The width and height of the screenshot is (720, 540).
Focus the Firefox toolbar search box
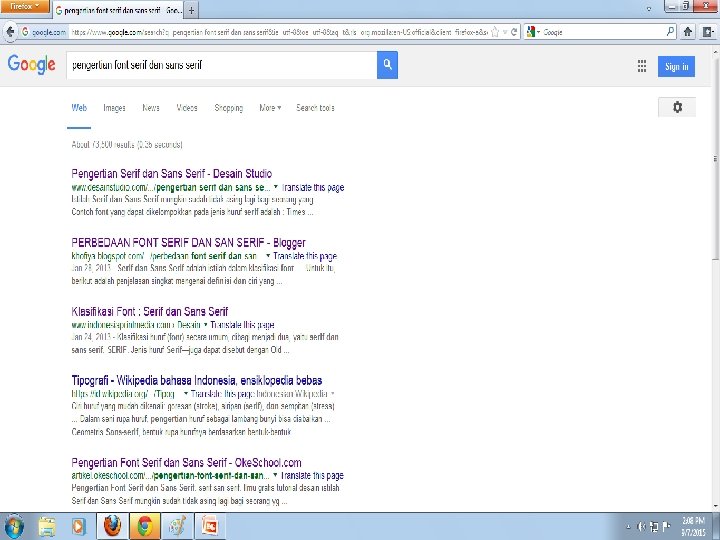(x=603, y=32)
